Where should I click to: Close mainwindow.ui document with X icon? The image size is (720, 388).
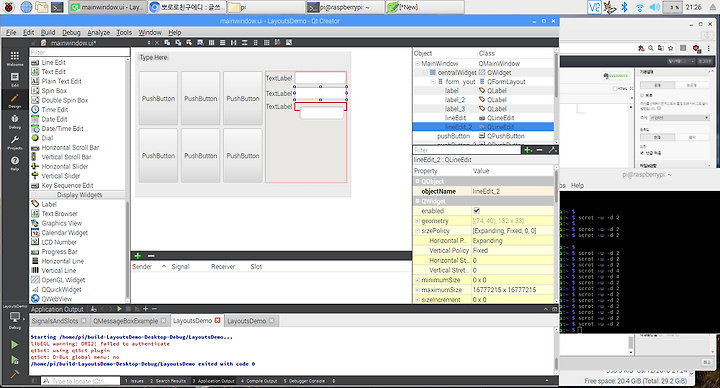157,43
